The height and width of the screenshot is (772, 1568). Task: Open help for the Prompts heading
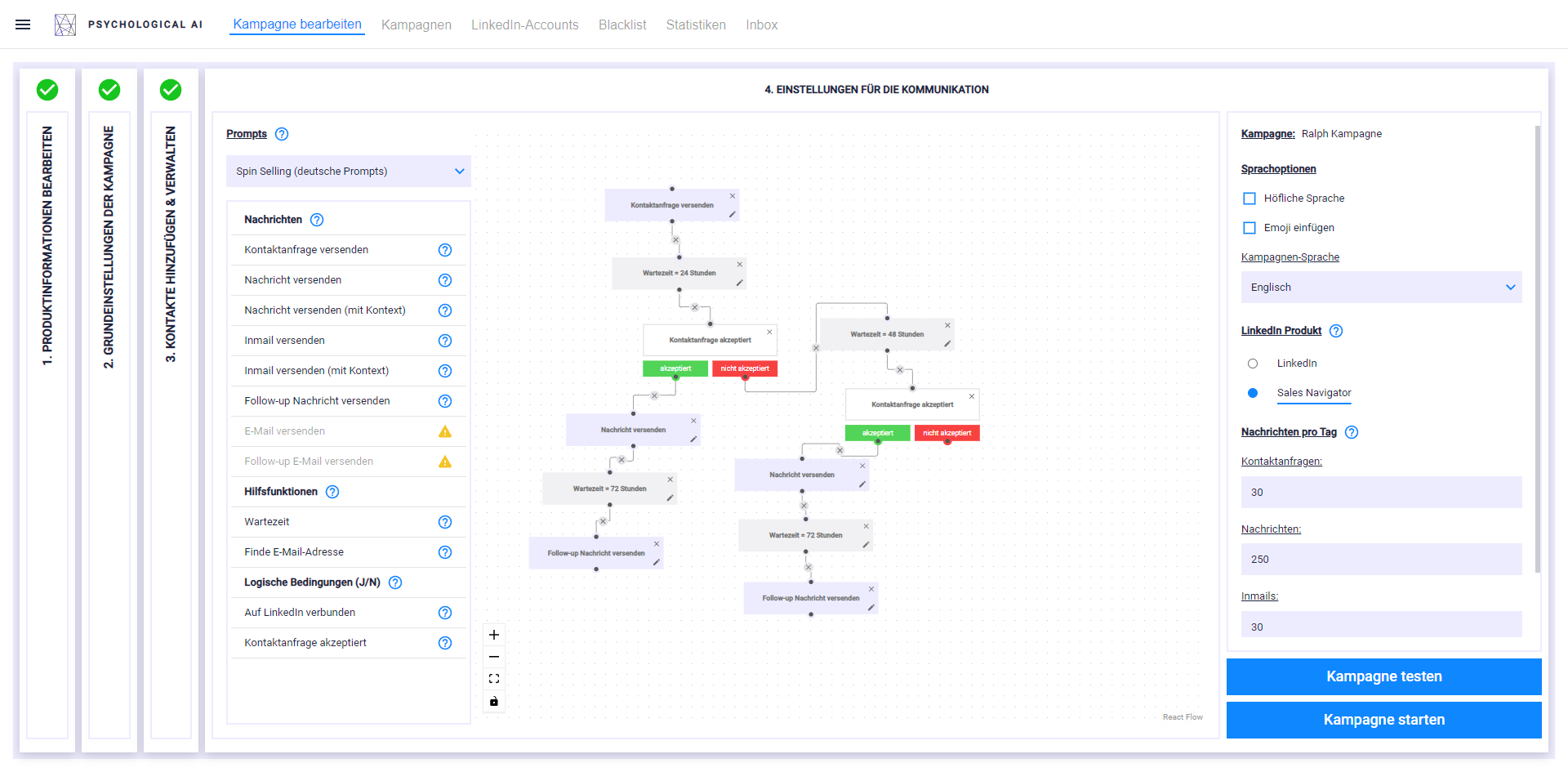(x=282, y=134)
